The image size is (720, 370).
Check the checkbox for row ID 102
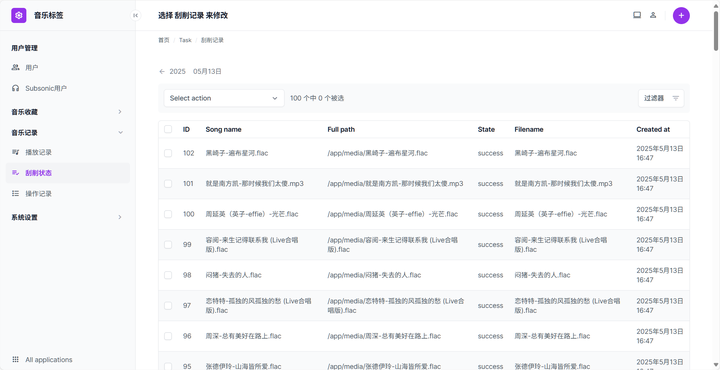click(168, 153)
